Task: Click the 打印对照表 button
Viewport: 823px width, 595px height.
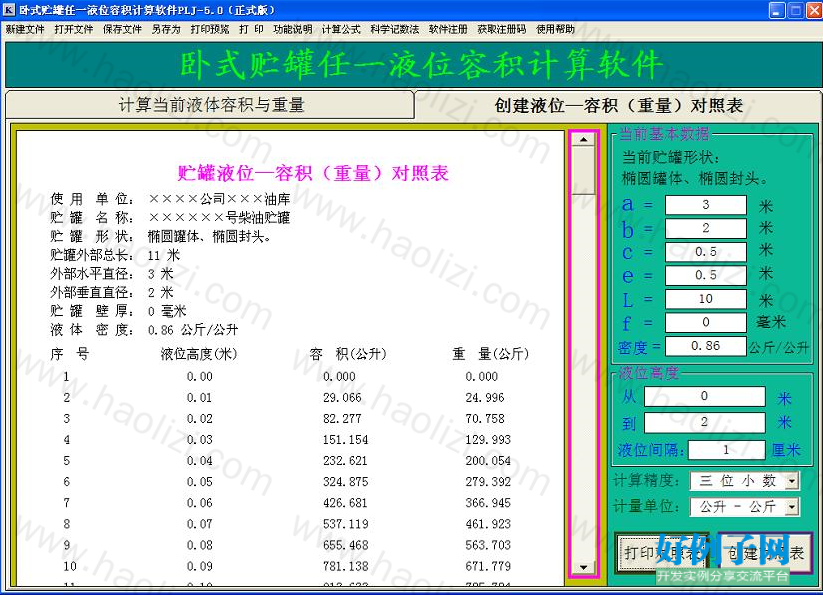Action: tap(662, 552)
